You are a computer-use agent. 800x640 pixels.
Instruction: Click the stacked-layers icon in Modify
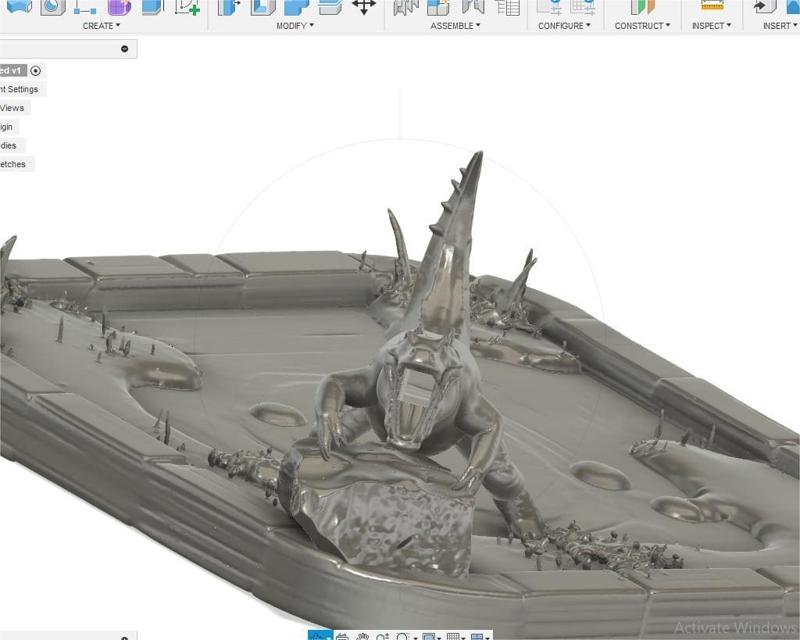point(330,7)
